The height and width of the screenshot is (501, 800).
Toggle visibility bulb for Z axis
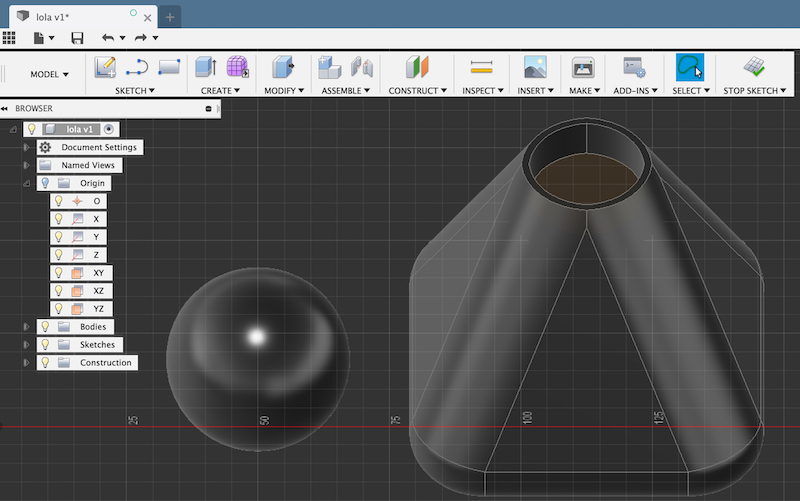tap(59, 255)
